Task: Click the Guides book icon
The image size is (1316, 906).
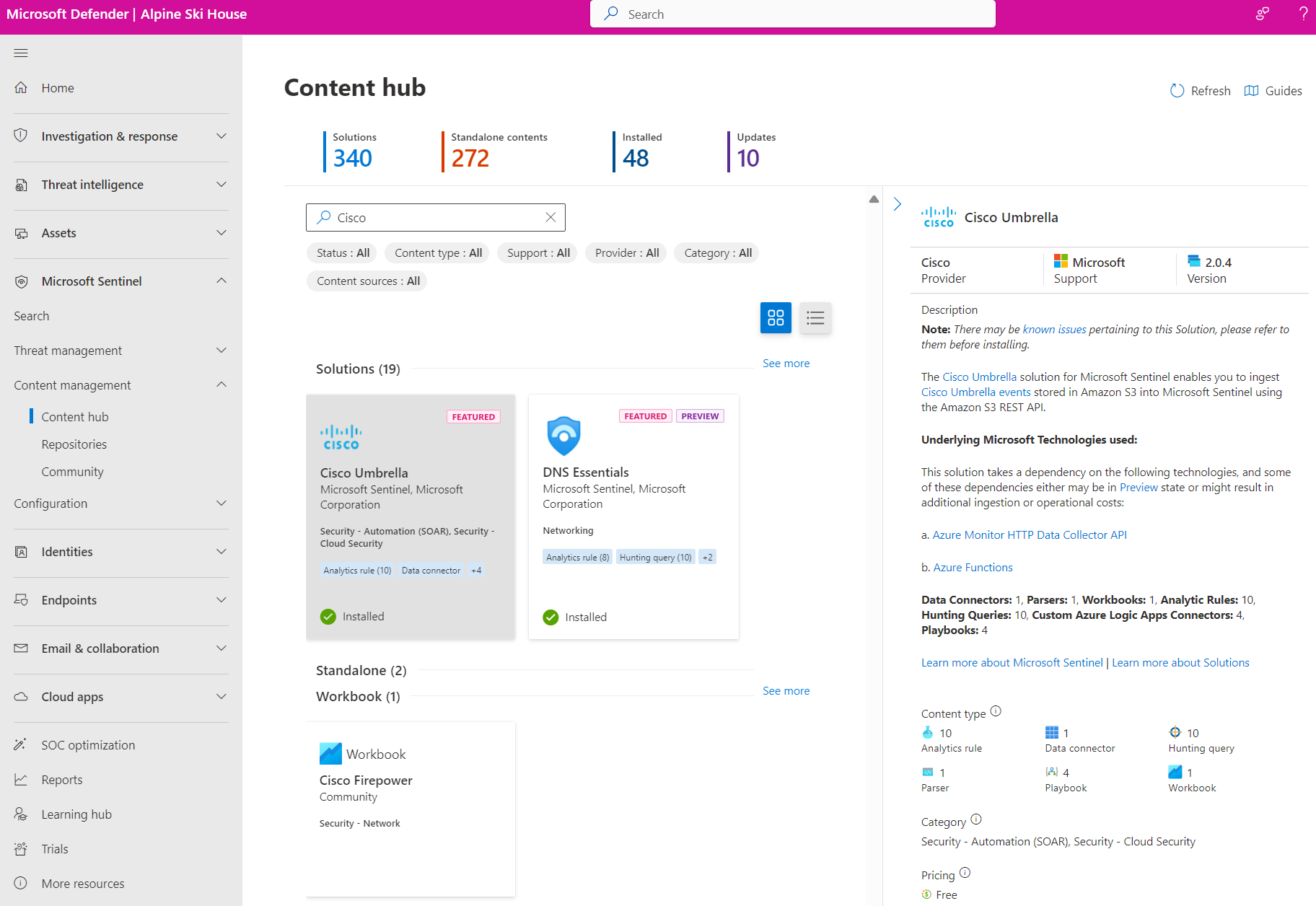Action: click(1252, 91)
